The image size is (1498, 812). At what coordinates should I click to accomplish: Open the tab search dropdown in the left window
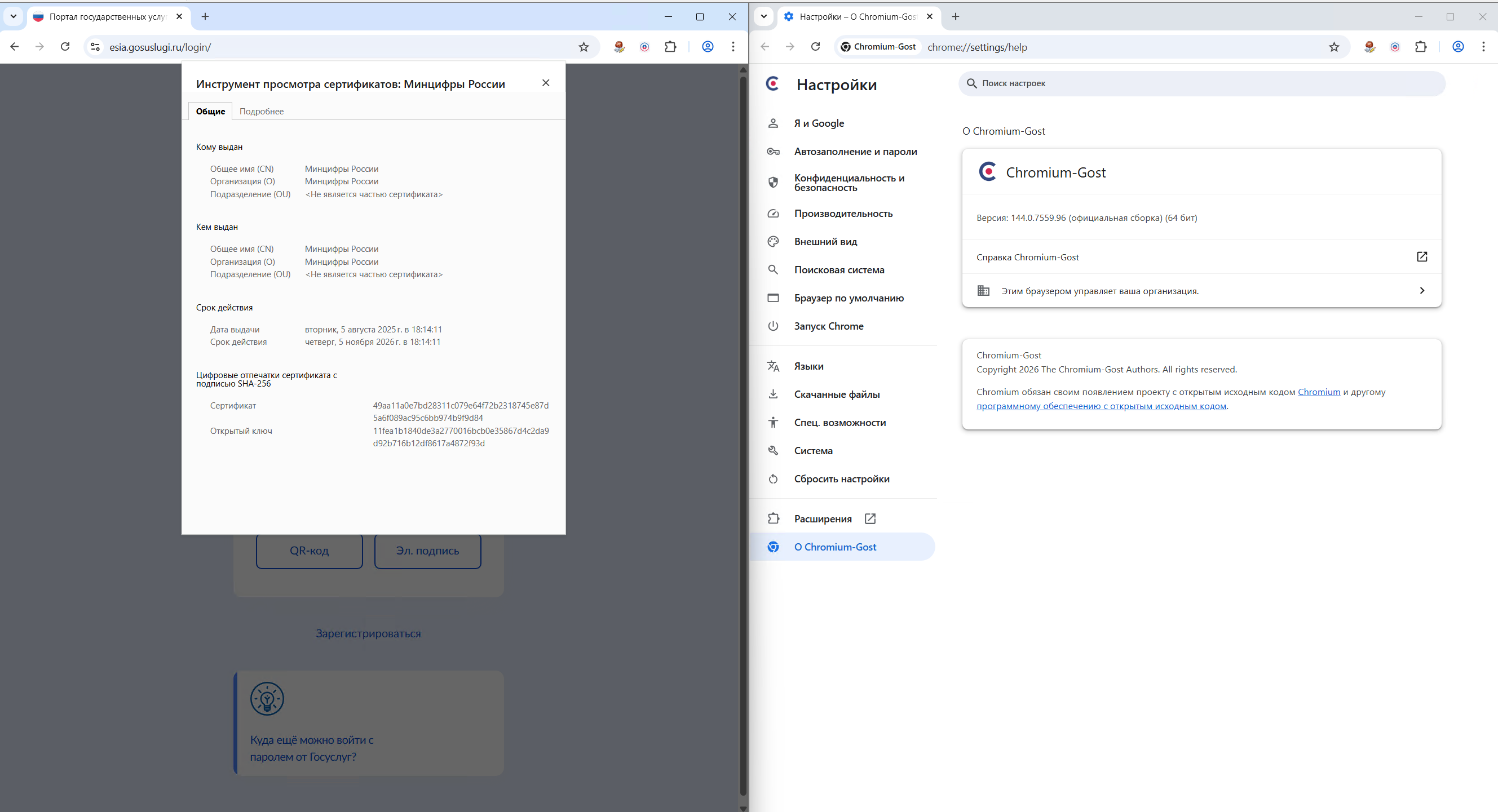(14, 16)
